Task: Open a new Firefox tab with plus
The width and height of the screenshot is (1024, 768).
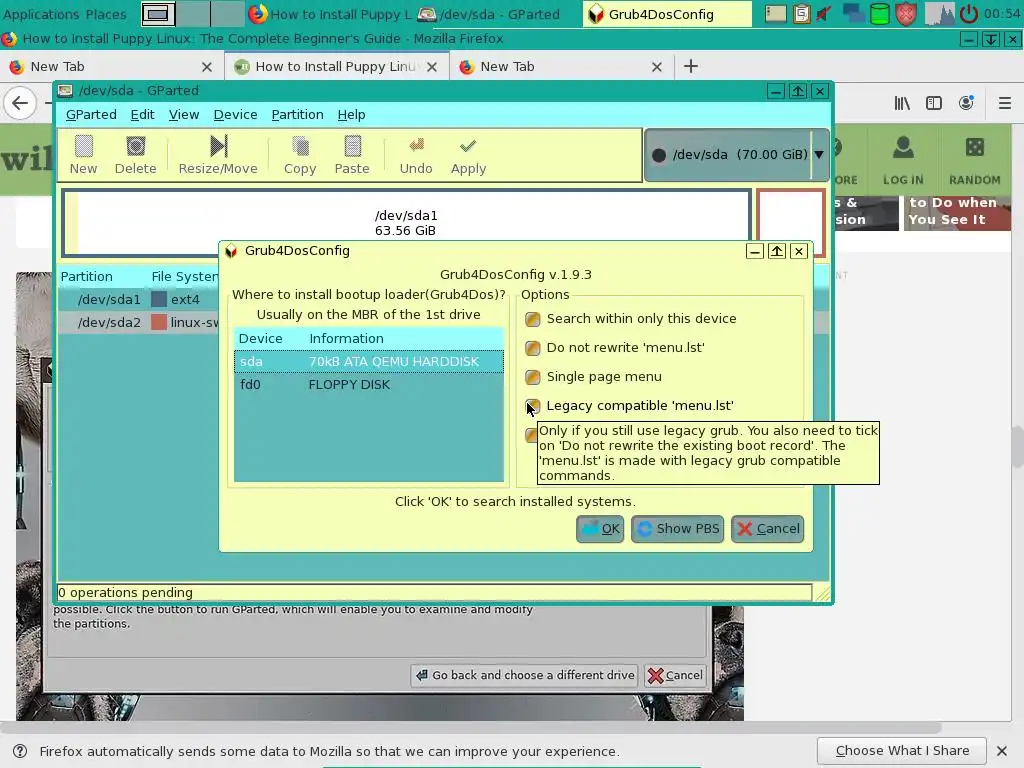Action: pyautogui.click(x=690, y=67)
